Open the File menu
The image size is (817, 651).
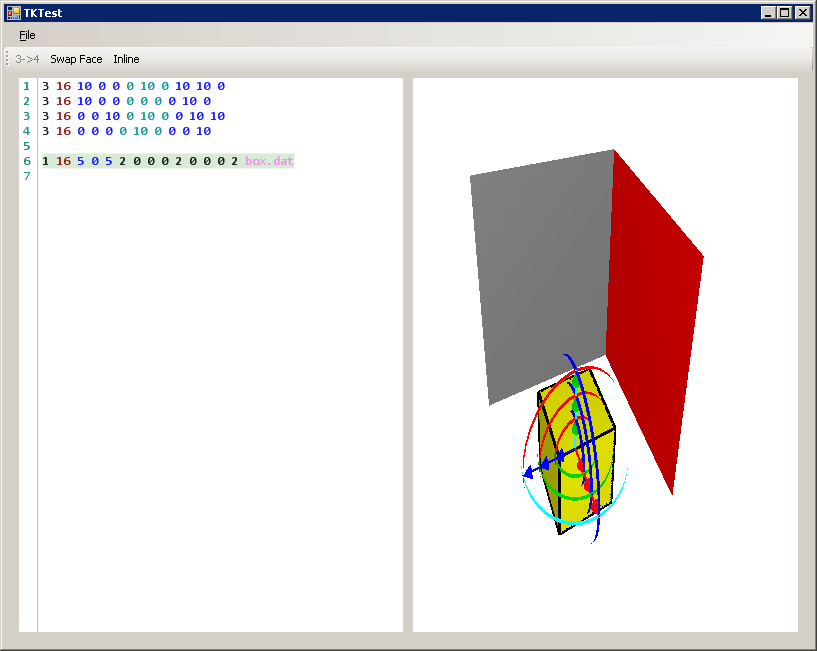[x=27, y=35]
